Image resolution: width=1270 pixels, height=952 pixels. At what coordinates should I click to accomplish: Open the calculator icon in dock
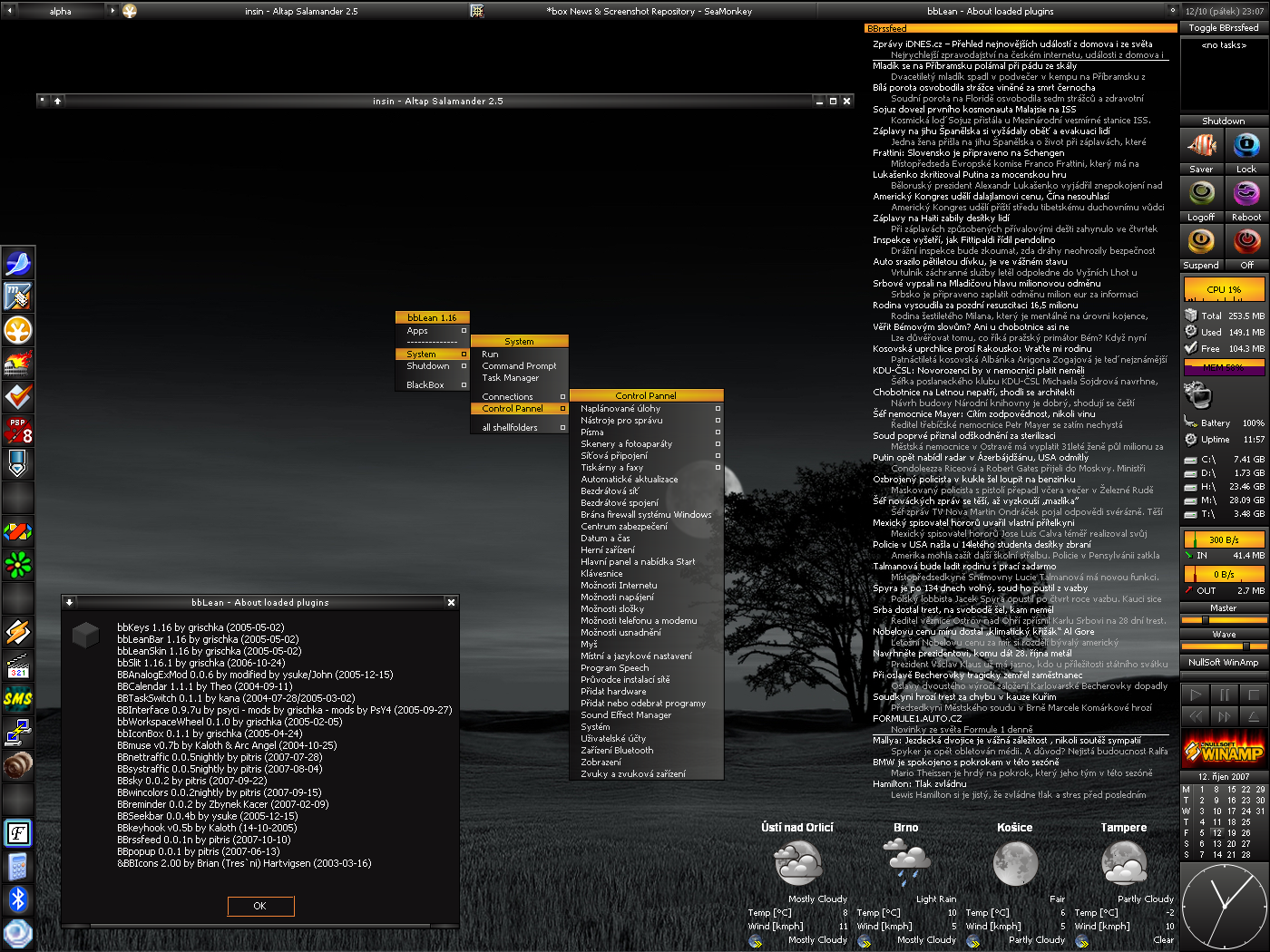point(18,867)
